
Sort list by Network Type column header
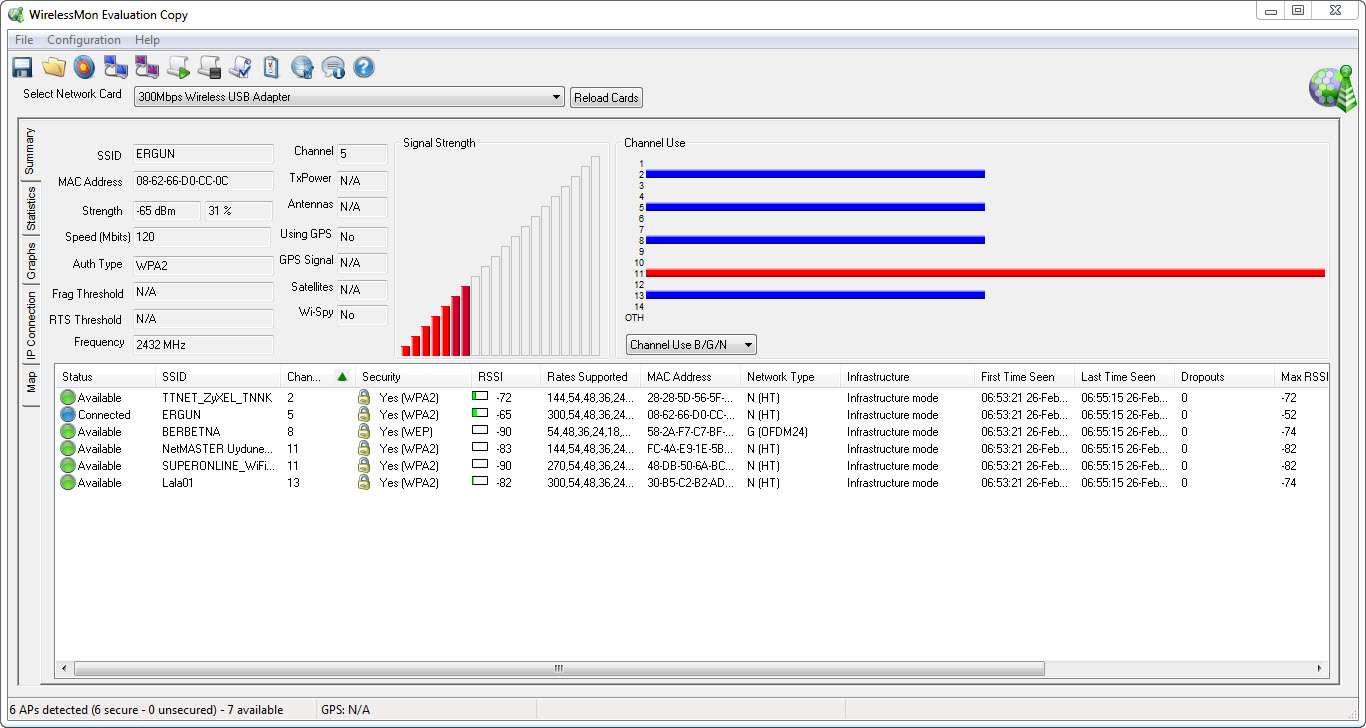[x=790, y=377]
